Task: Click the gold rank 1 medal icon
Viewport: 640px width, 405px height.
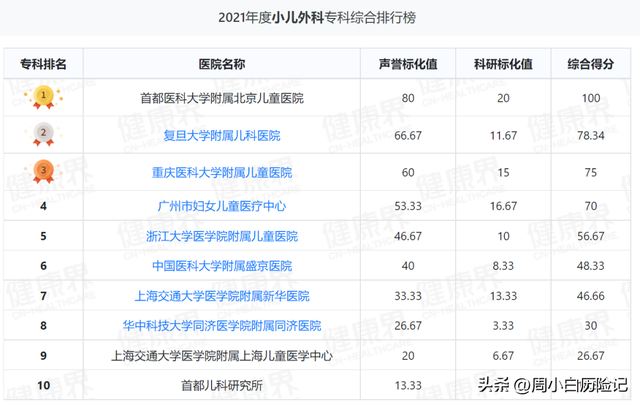Action: (x=43, y=97)
